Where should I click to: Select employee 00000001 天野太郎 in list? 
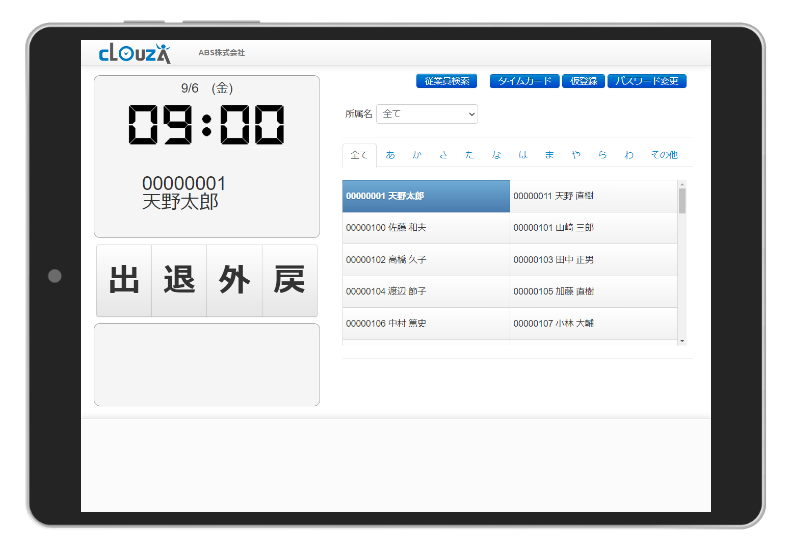(x=426, y=196)
